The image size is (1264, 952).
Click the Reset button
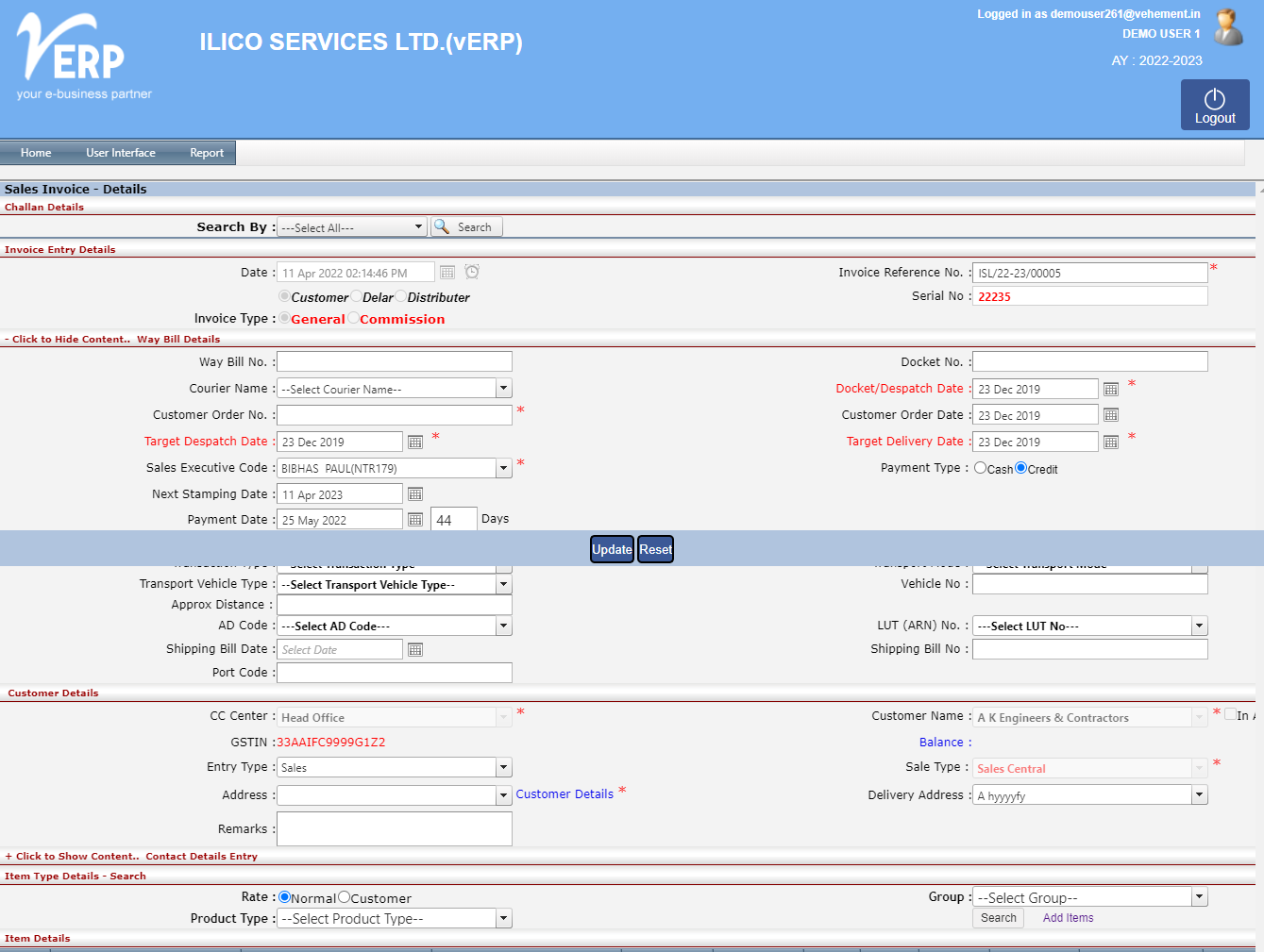(655, 549)
